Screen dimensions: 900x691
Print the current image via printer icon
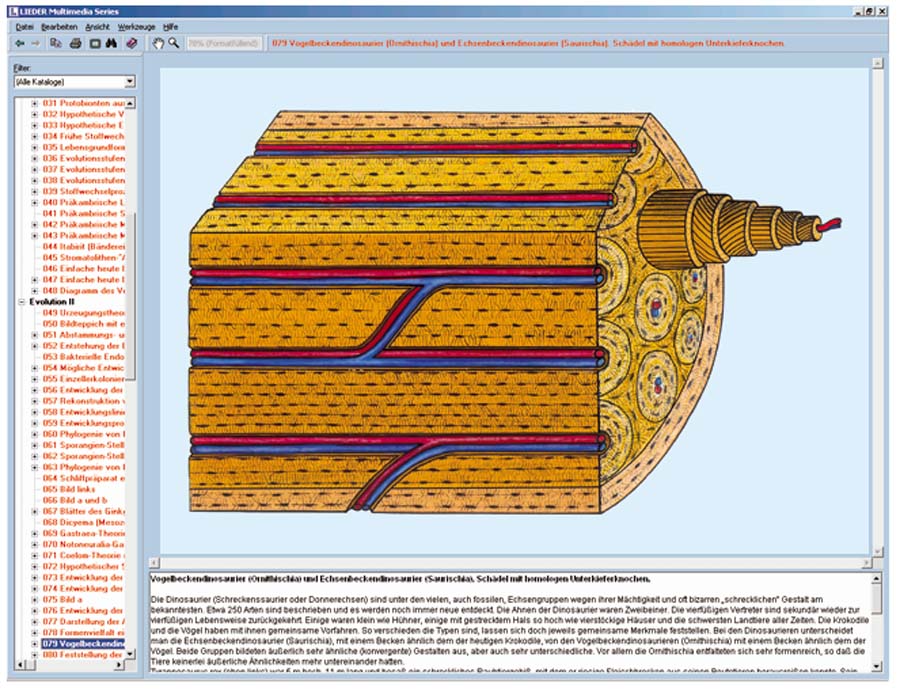click(x=76, y=44)
